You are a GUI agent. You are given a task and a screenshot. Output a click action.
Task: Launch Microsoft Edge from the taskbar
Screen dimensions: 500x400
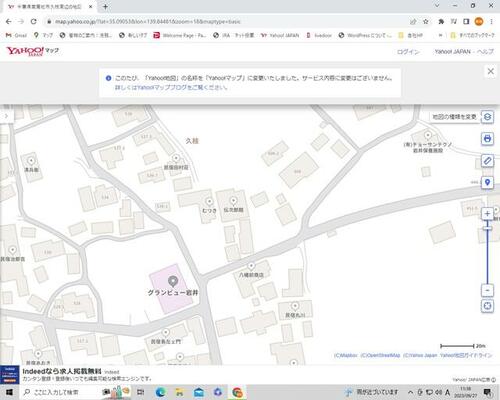(160, 392)
